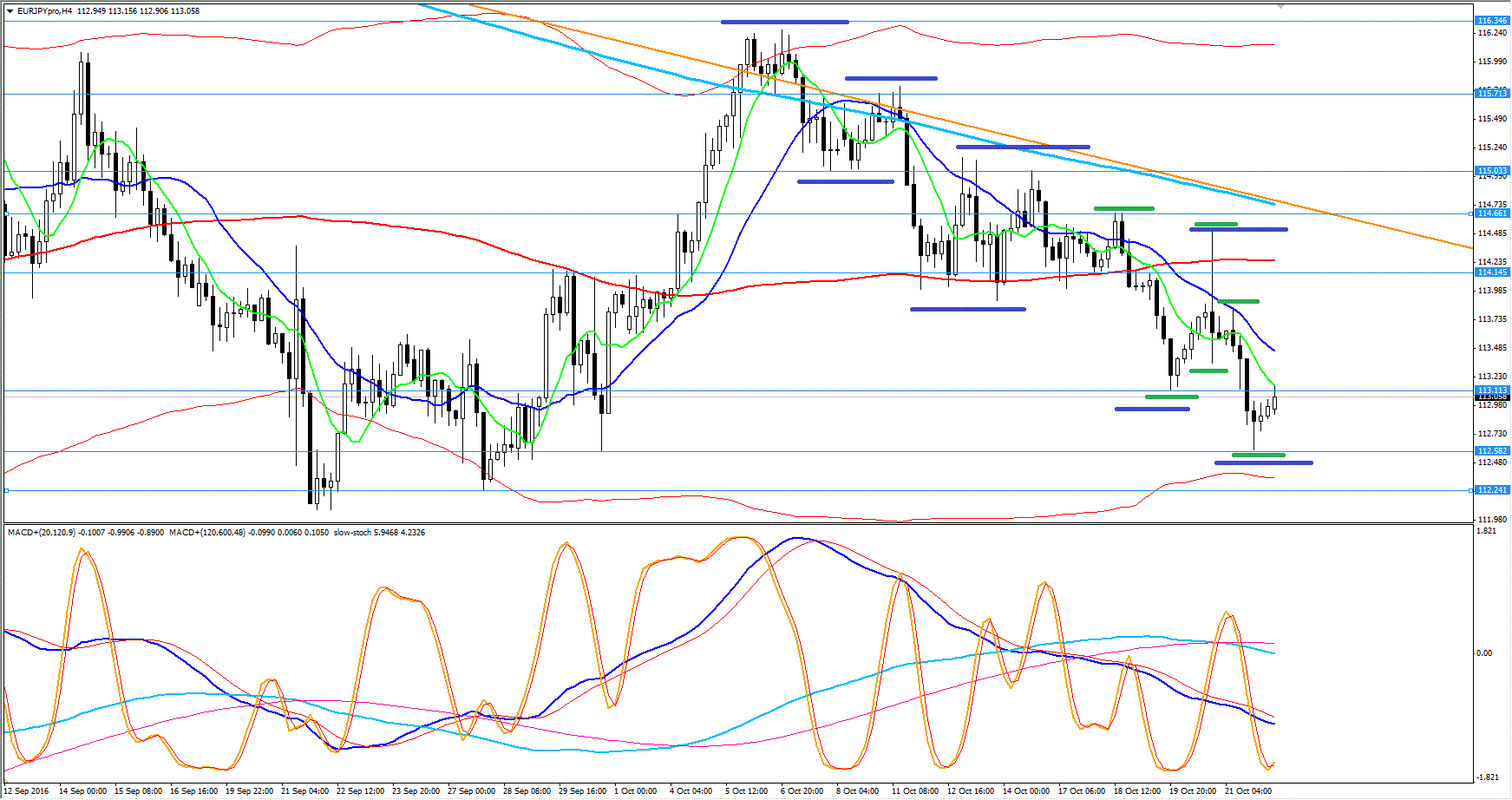Select the 115.713 horizontal level label
This screenshot has height=800, width=1512.
click(x=1492, y=94)
